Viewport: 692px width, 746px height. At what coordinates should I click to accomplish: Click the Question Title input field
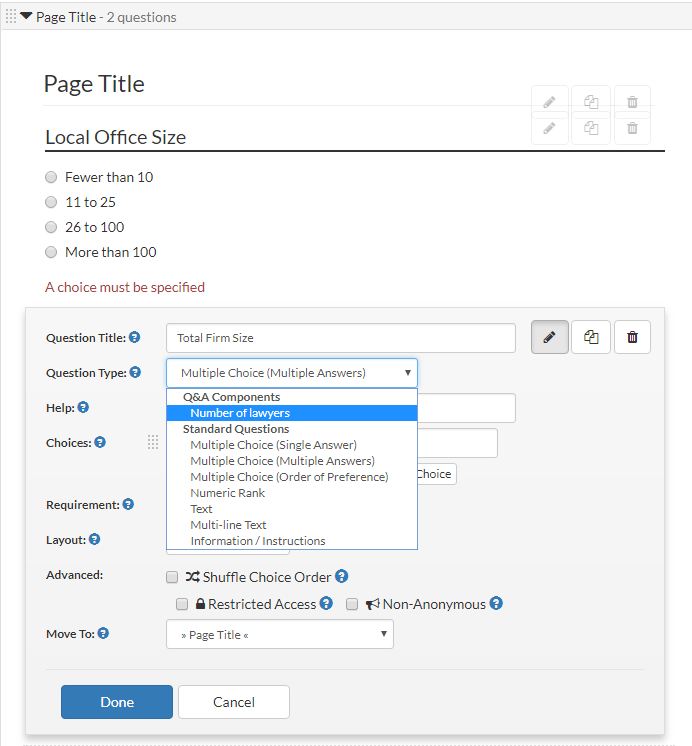pos(341,338)
